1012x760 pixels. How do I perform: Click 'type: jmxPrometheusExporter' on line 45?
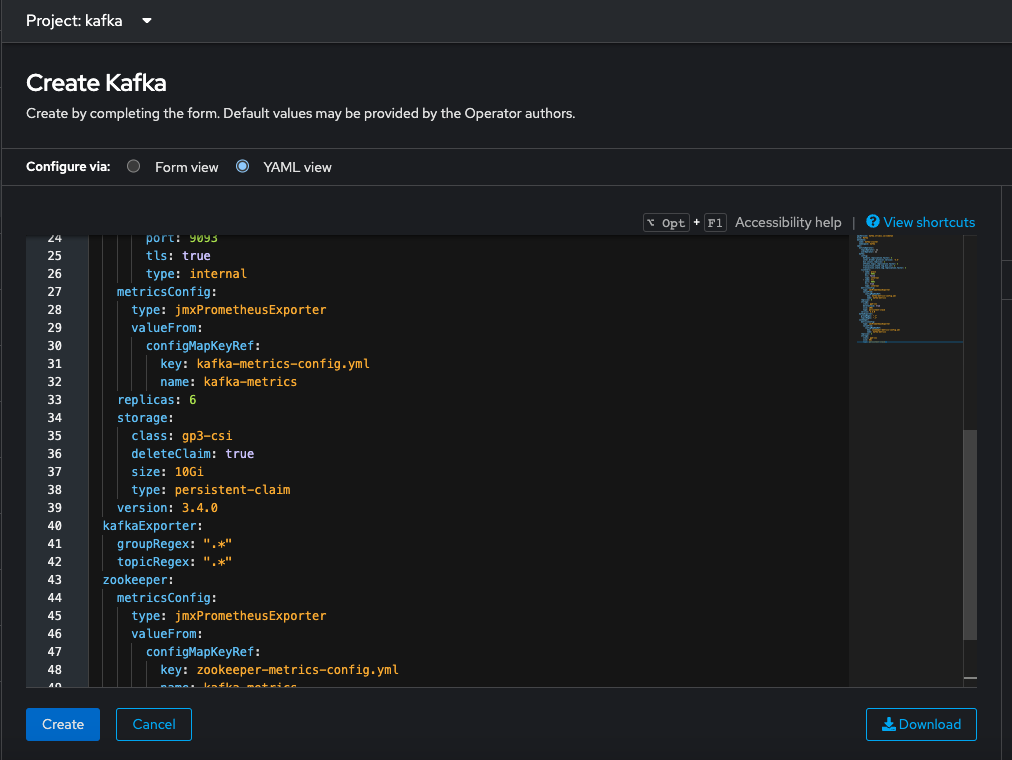click(228, 616)
